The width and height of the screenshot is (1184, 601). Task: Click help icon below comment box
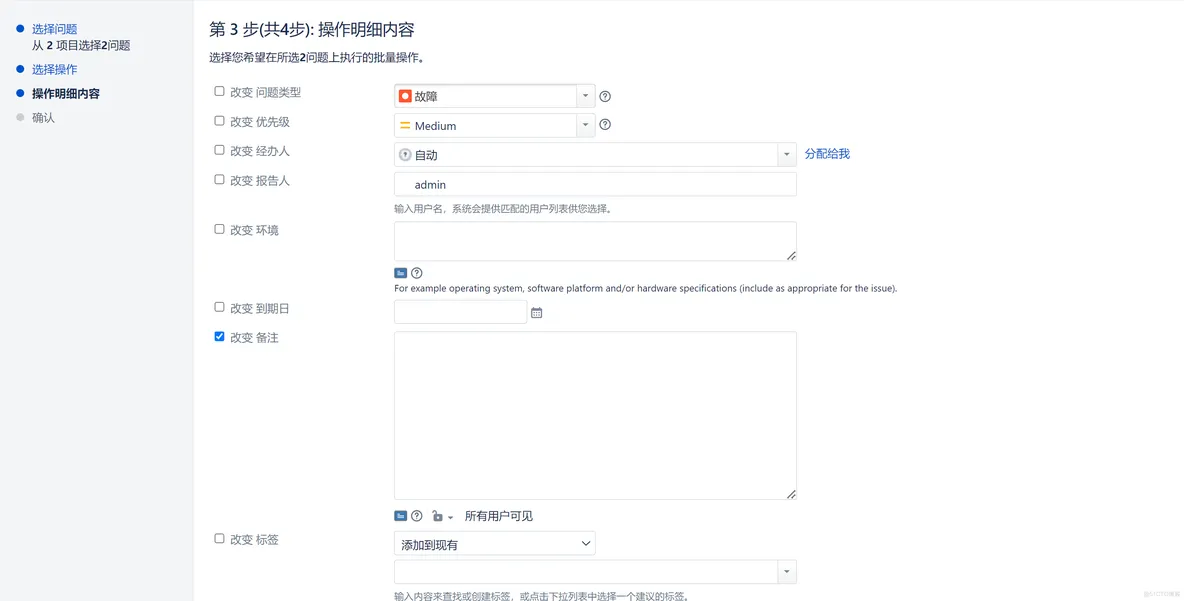416,516
